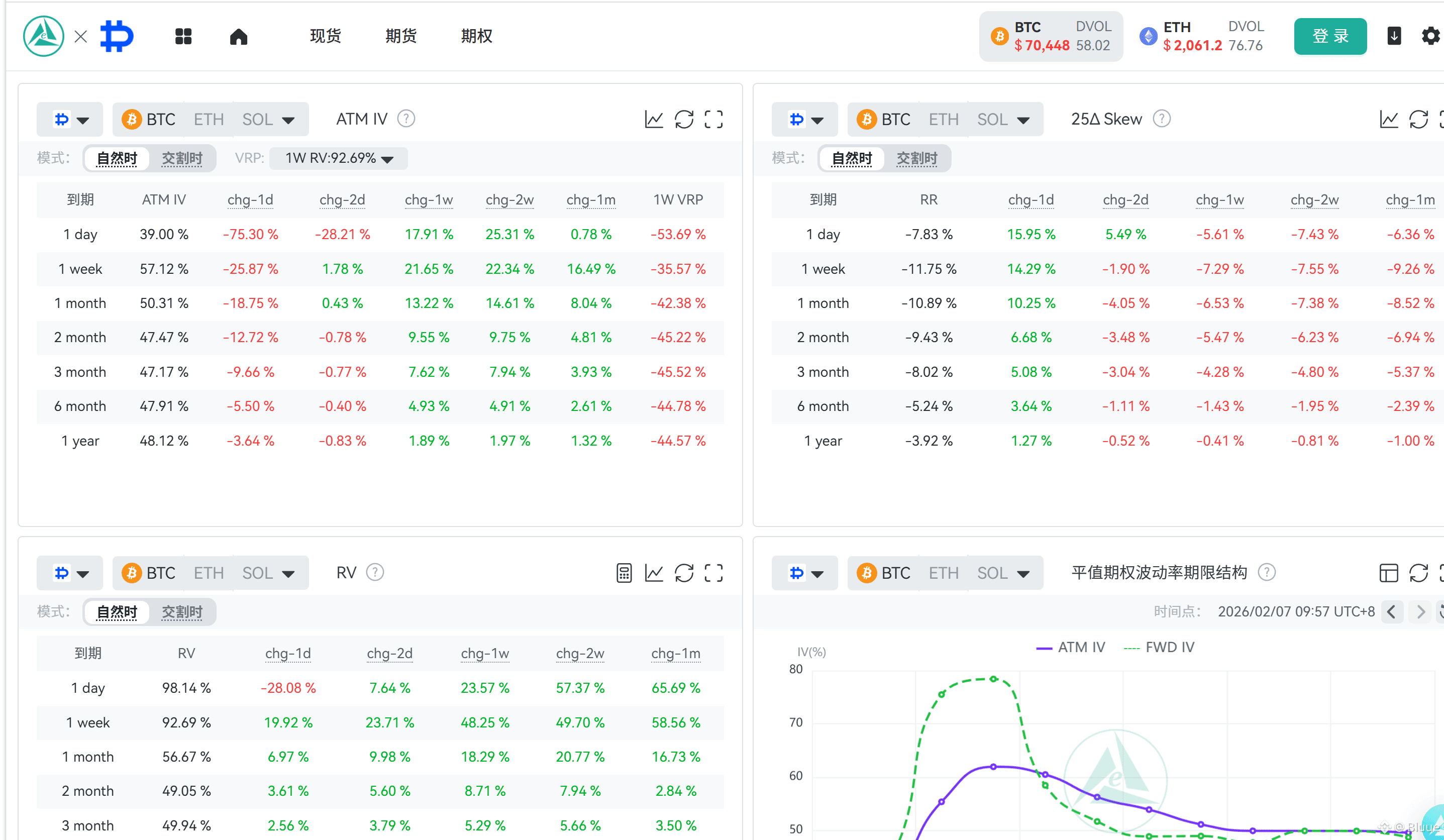Click the download icon in the top bar
Screen dimensions: 1444x840
pyautogui.click(x=1394, y=36)
